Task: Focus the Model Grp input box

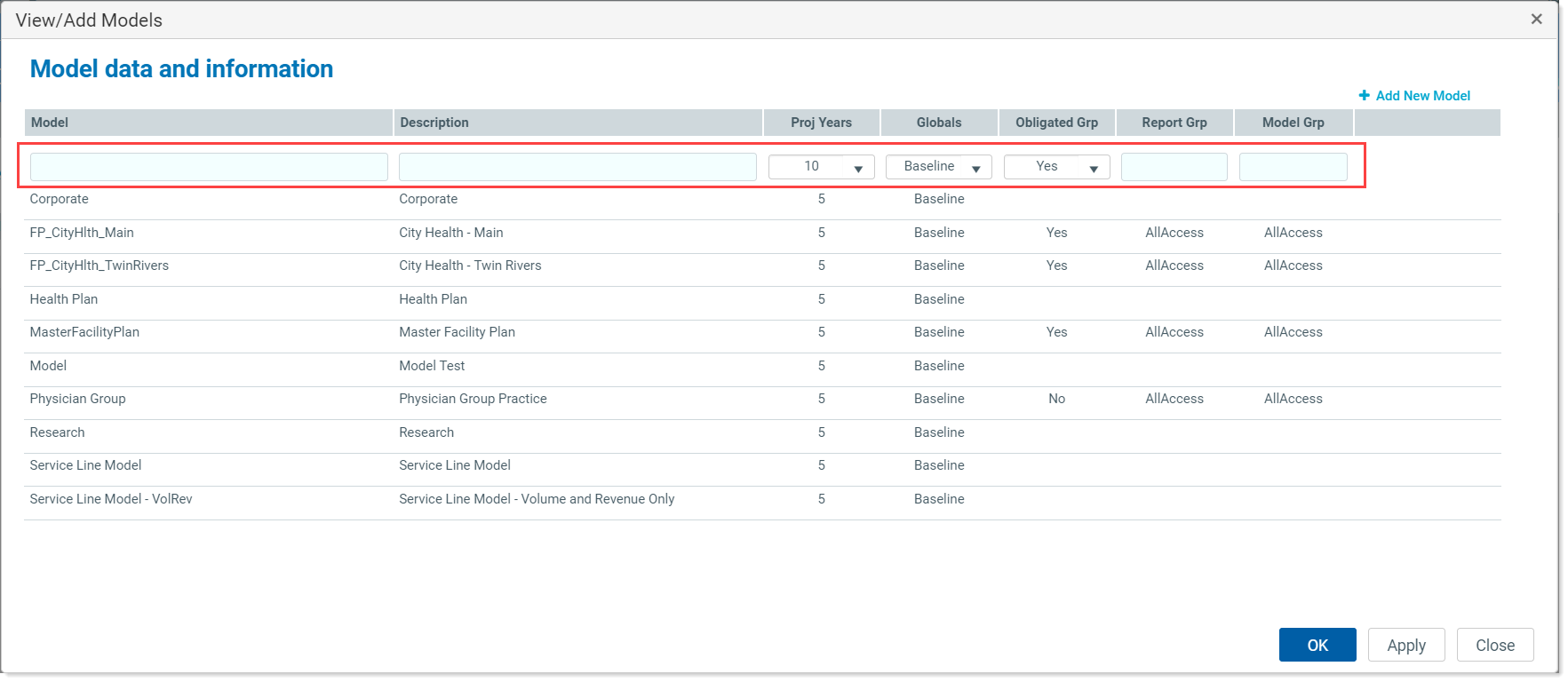Action: [1293, 167]
